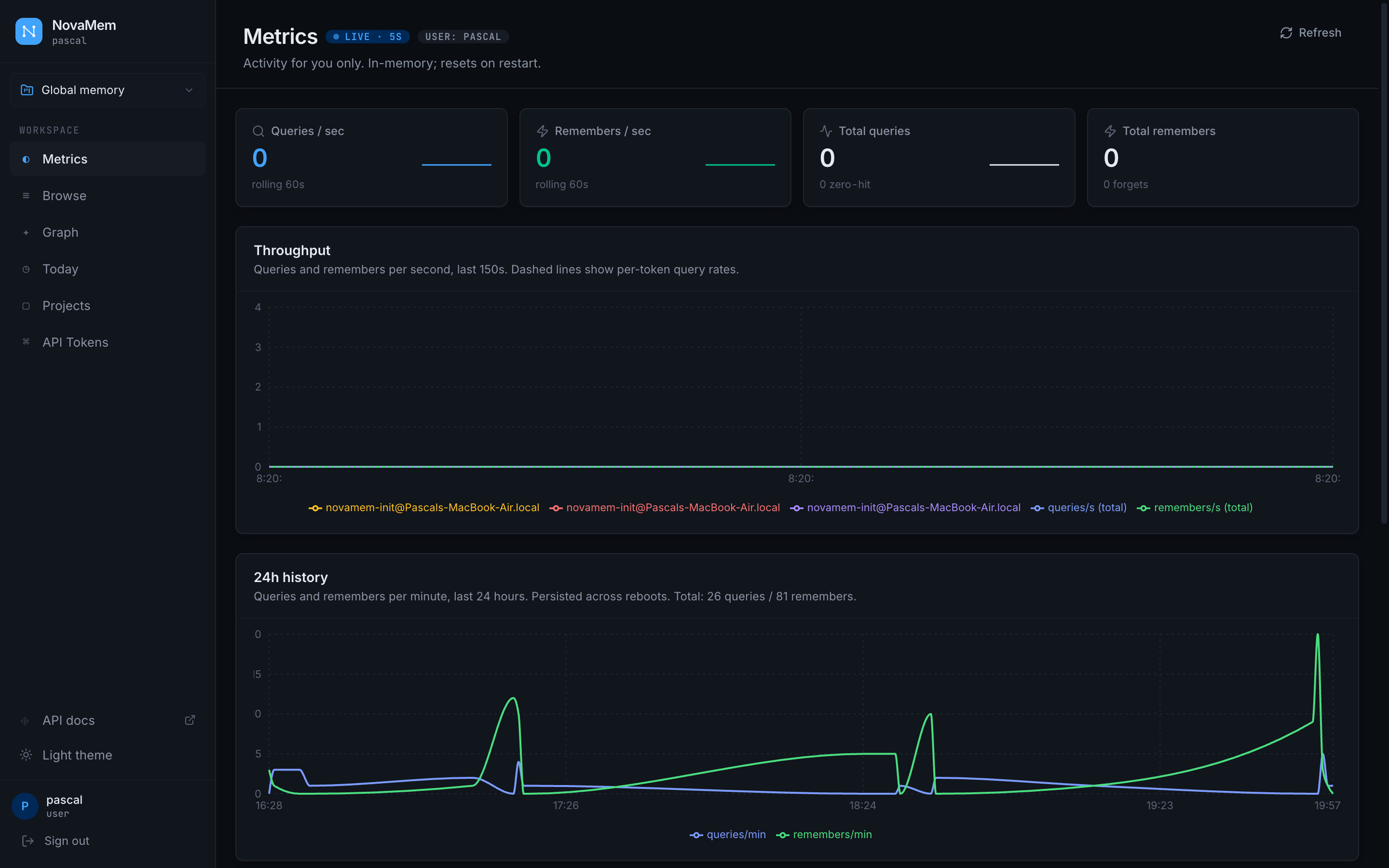
Task: Click the USER: PASCAL badge
Action: (463, 37)
